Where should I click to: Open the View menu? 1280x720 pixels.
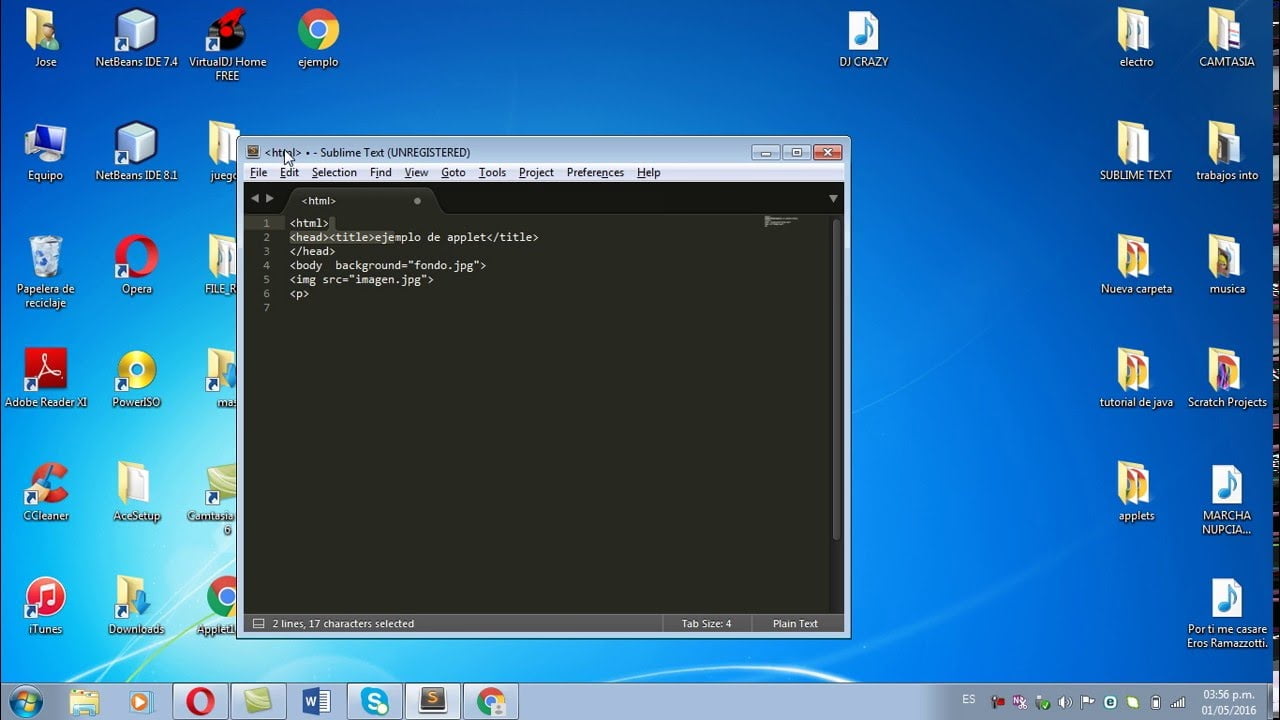coord(416,172)
